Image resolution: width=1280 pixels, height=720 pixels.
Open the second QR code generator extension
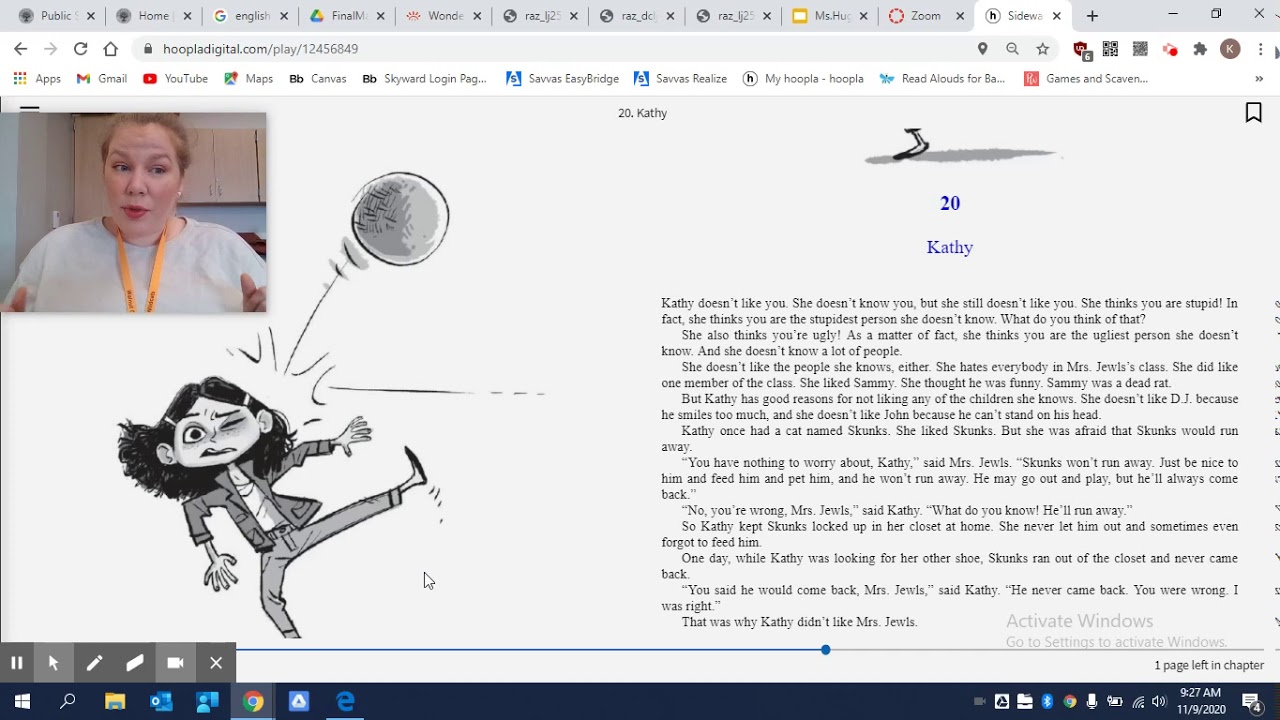coord(1140,49)
